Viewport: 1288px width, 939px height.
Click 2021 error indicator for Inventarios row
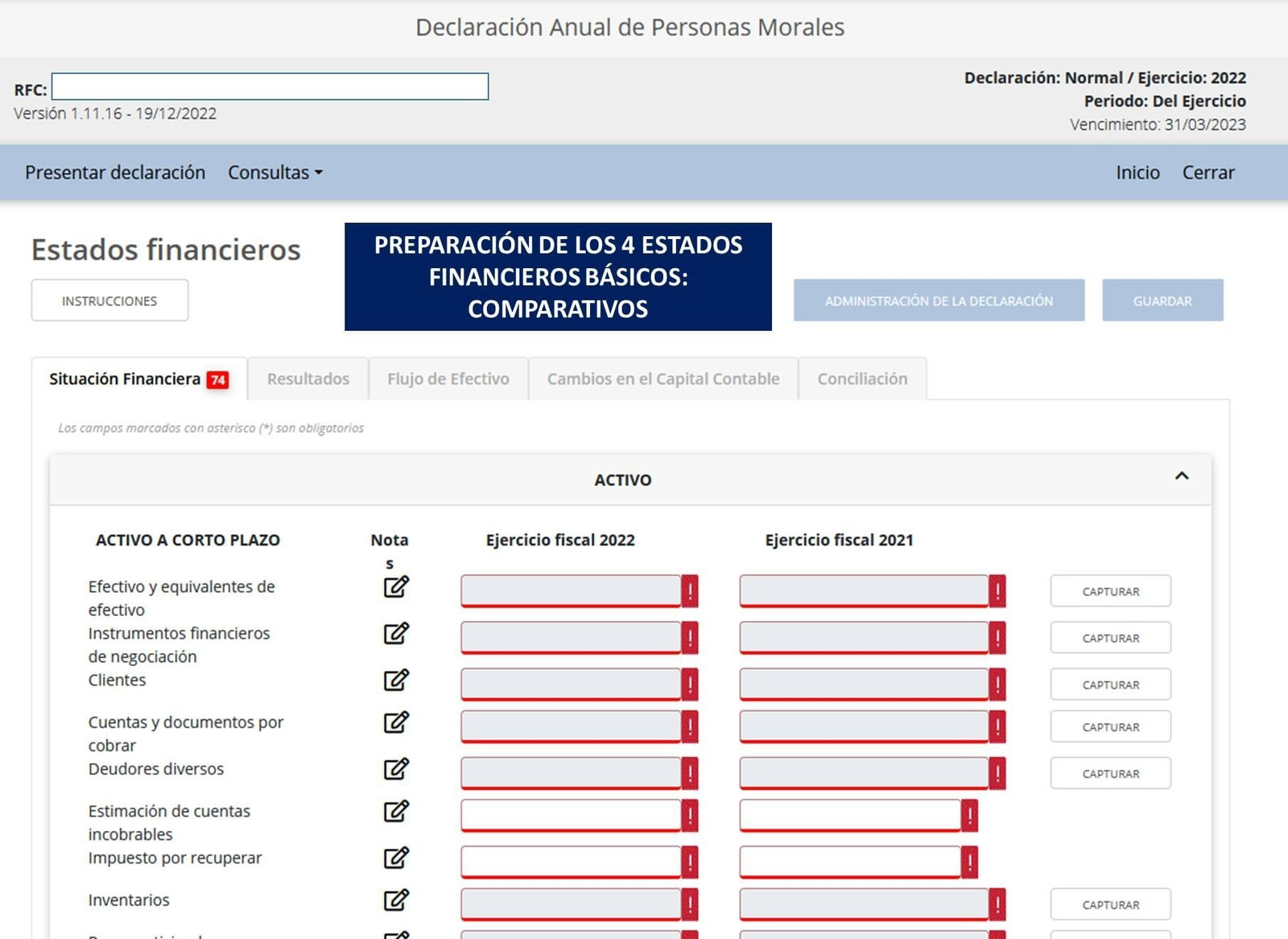tap(997, 904)
